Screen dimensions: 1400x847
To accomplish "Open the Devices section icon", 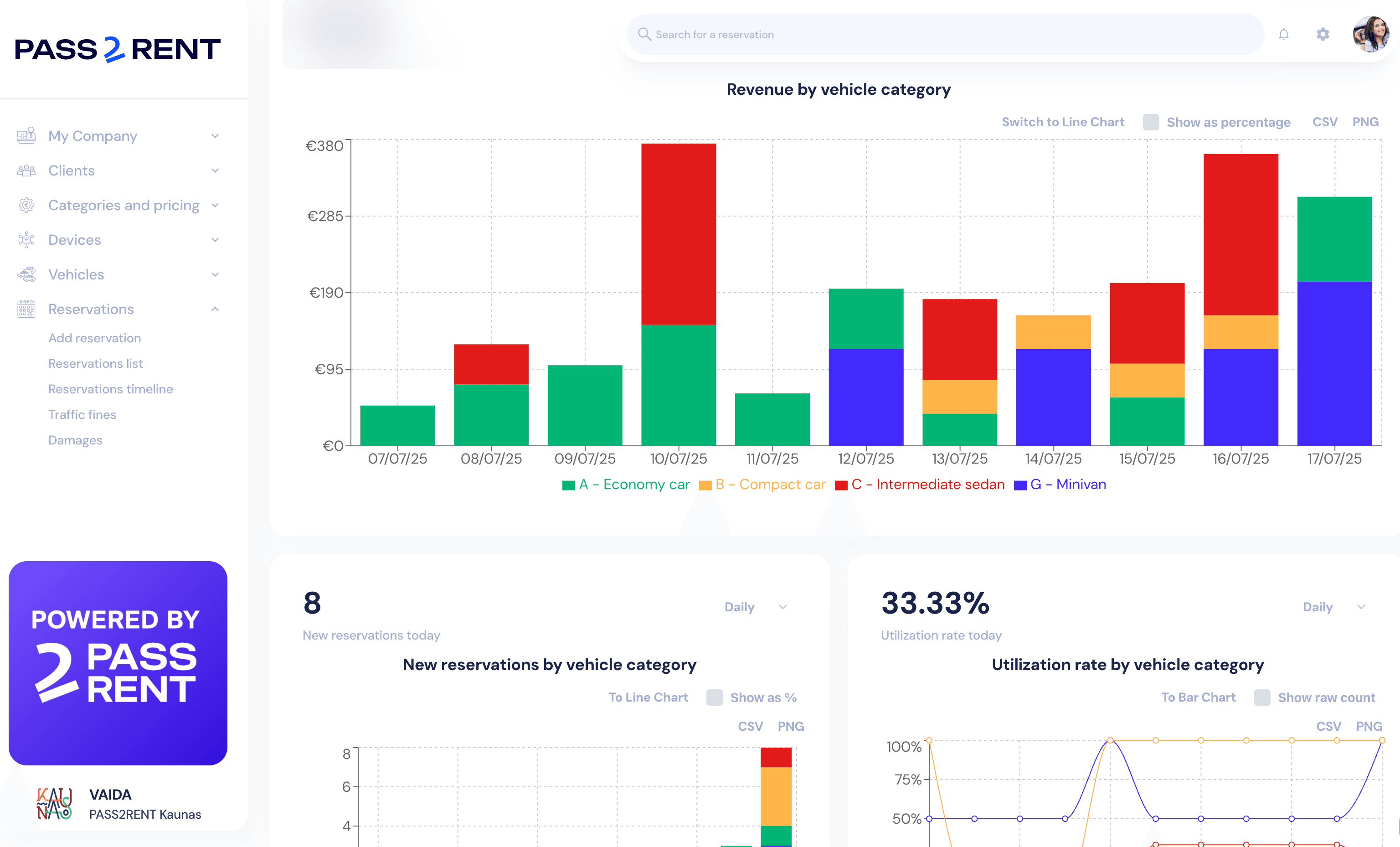I will coord(26,240).
